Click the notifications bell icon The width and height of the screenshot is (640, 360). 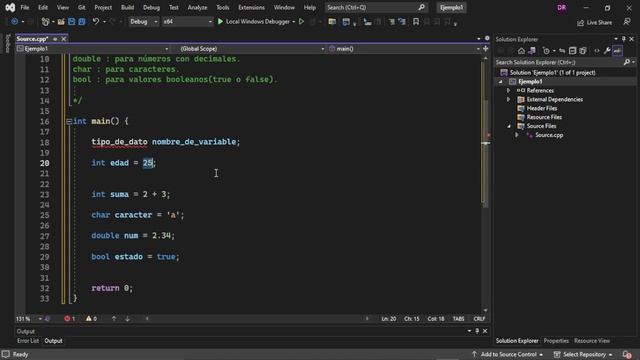pos(627,354)
